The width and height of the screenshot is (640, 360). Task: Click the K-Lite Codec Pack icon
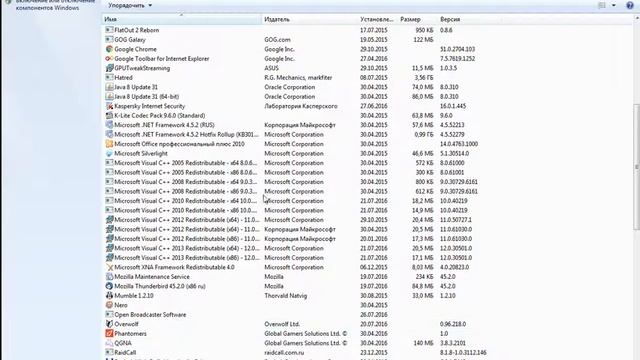pos(109,115)
